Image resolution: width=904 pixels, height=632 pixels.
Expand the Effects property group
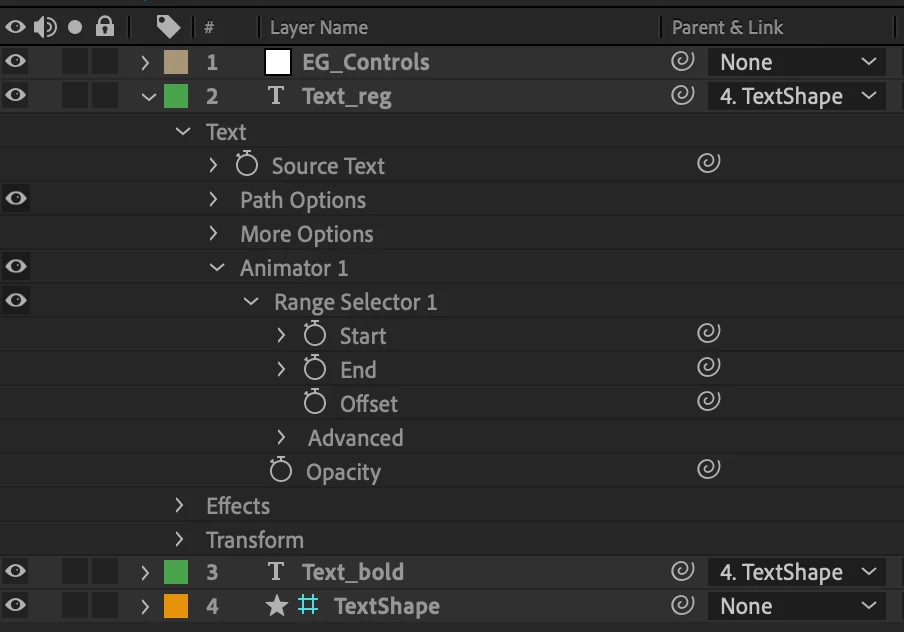click(180, 505)
